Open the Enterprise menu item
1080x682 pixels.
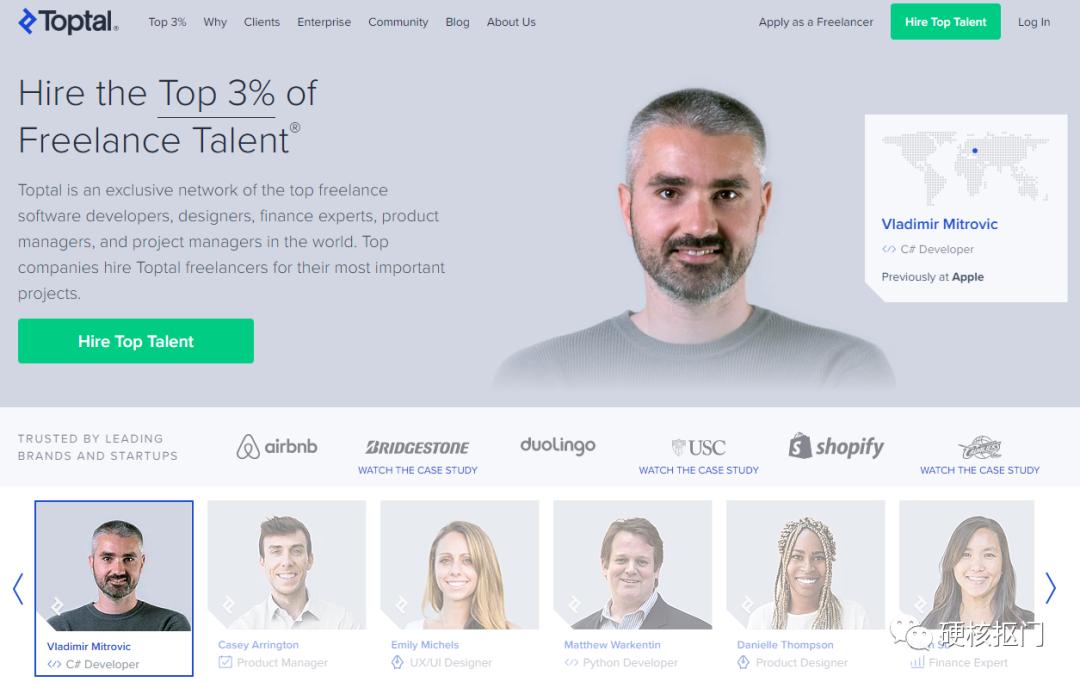click(x=324, y=22)
